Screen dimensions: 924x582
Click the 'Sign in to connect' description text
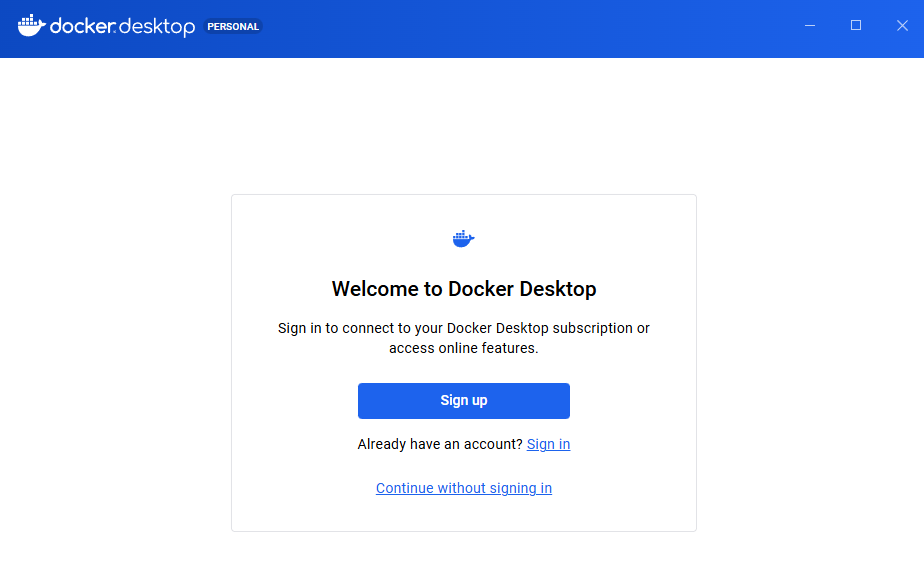point(464,338)
